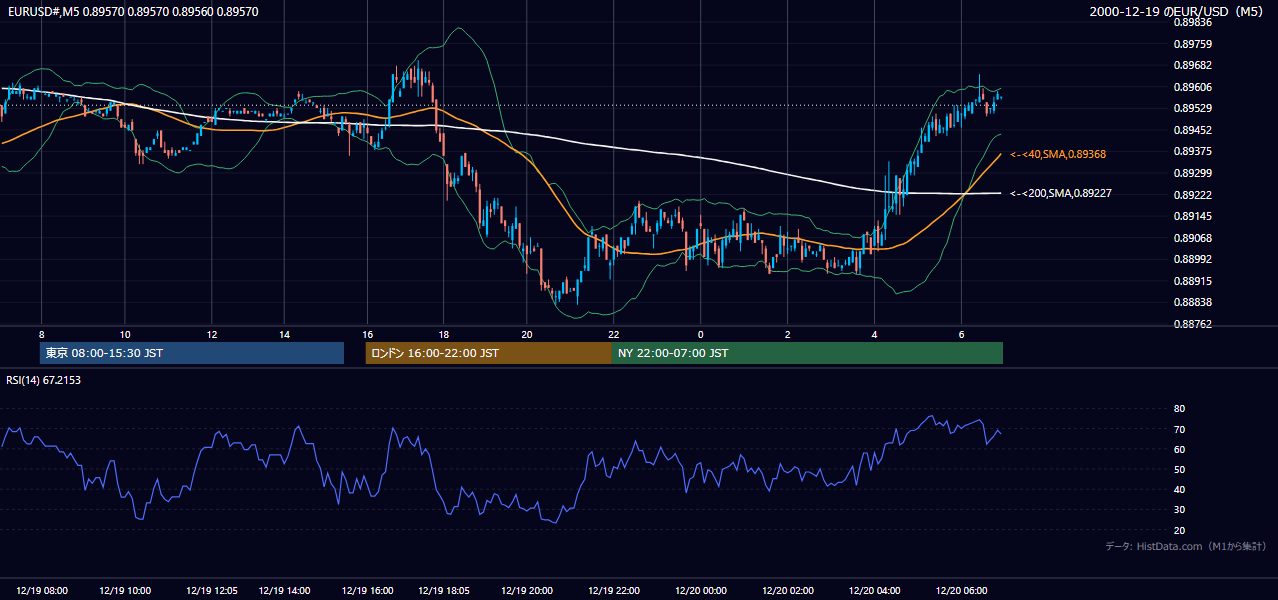This screenshot has height=600, width=1278.
Task: Click RSI scale label 30
Action: click(x=1179, y=510)
